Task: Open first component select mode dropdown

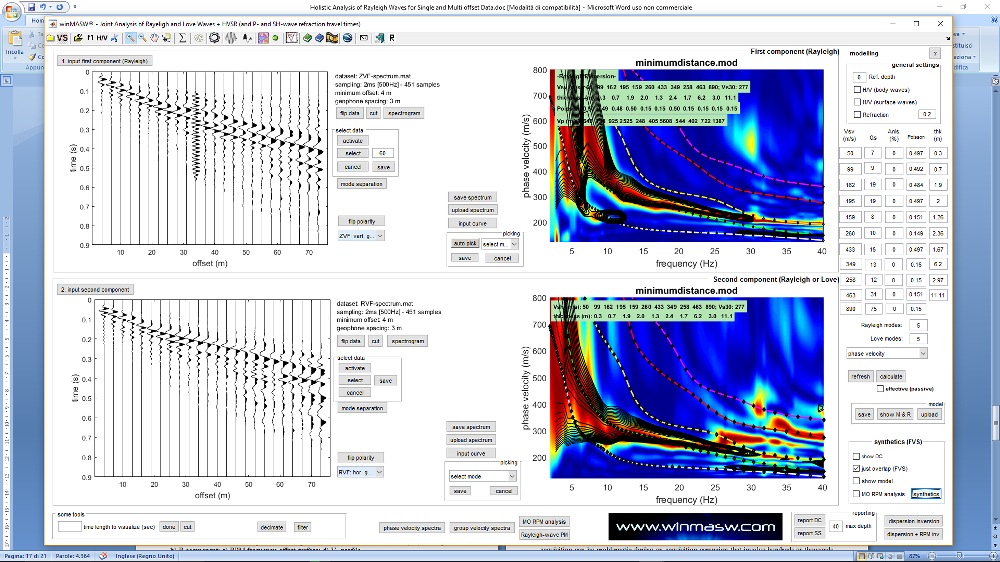Action: 499,244
